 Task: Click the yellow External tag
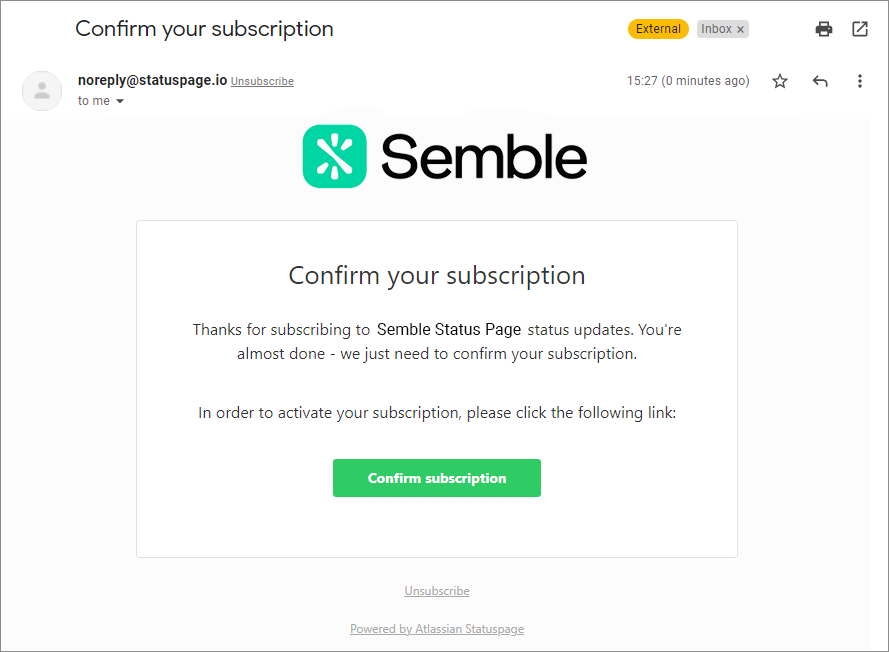point(658,29)
